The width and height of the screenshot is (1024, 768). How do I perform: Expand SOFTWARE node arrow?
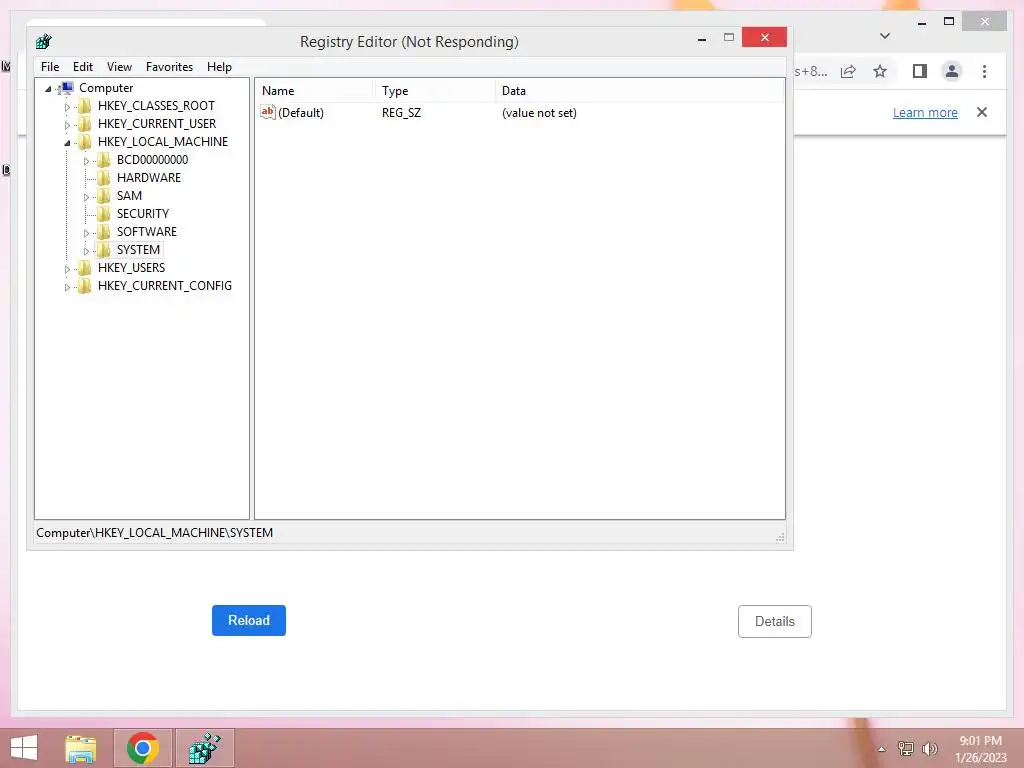click(x=86, y=232)
